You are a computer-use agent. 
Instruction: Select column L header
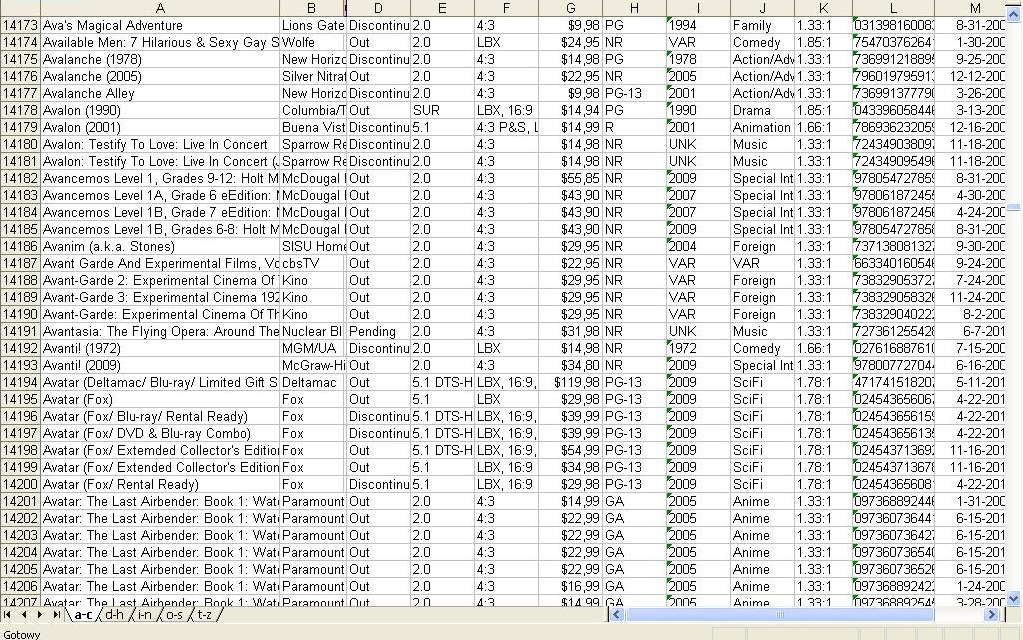[x=893, y=8]
